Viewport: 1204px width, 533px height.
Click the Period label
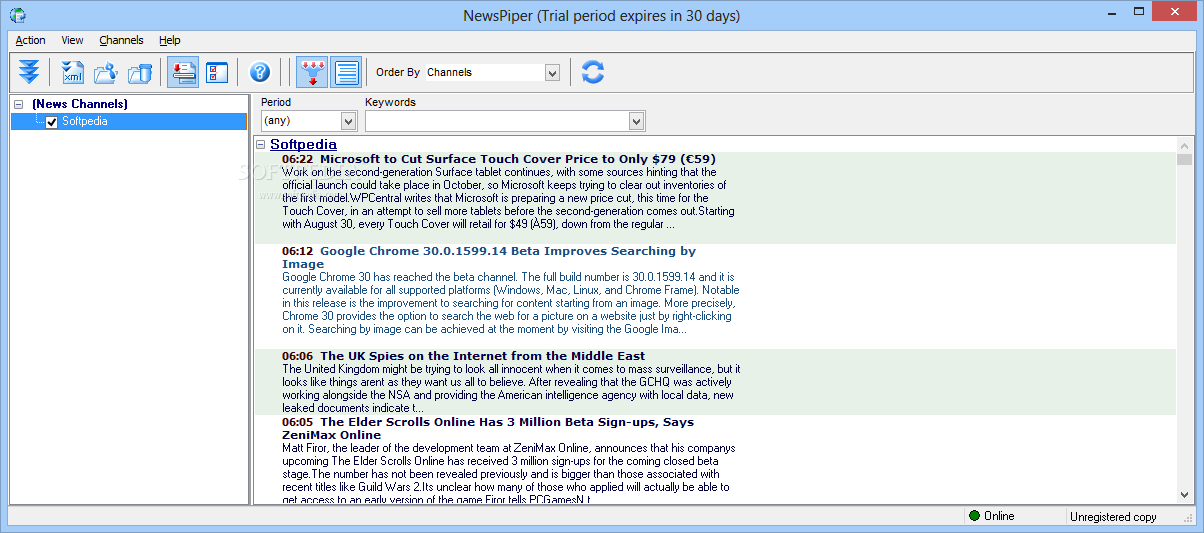click(x=276, y=102)
